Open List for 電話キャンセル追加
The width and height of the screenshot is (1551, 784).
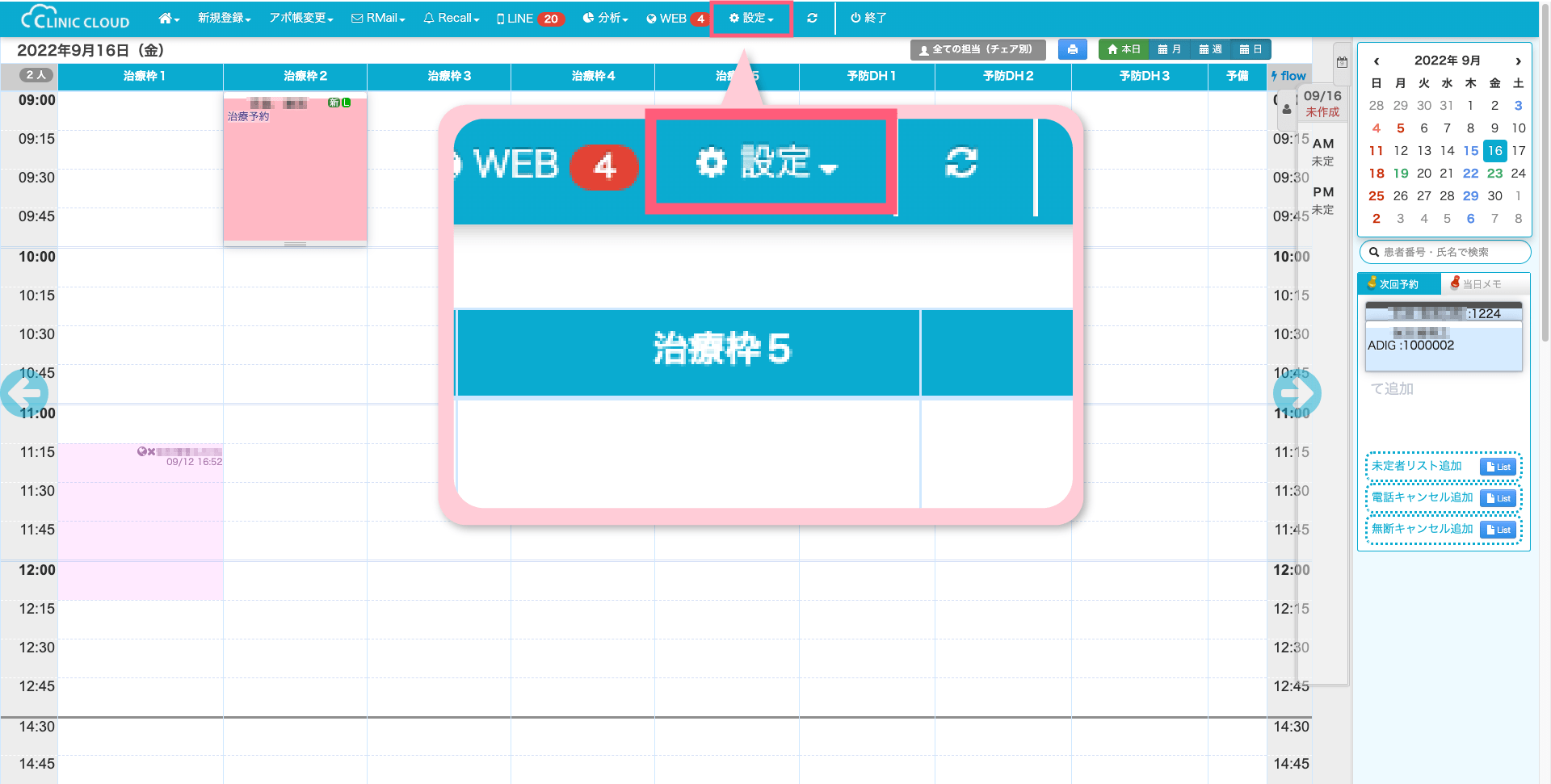1498,498
